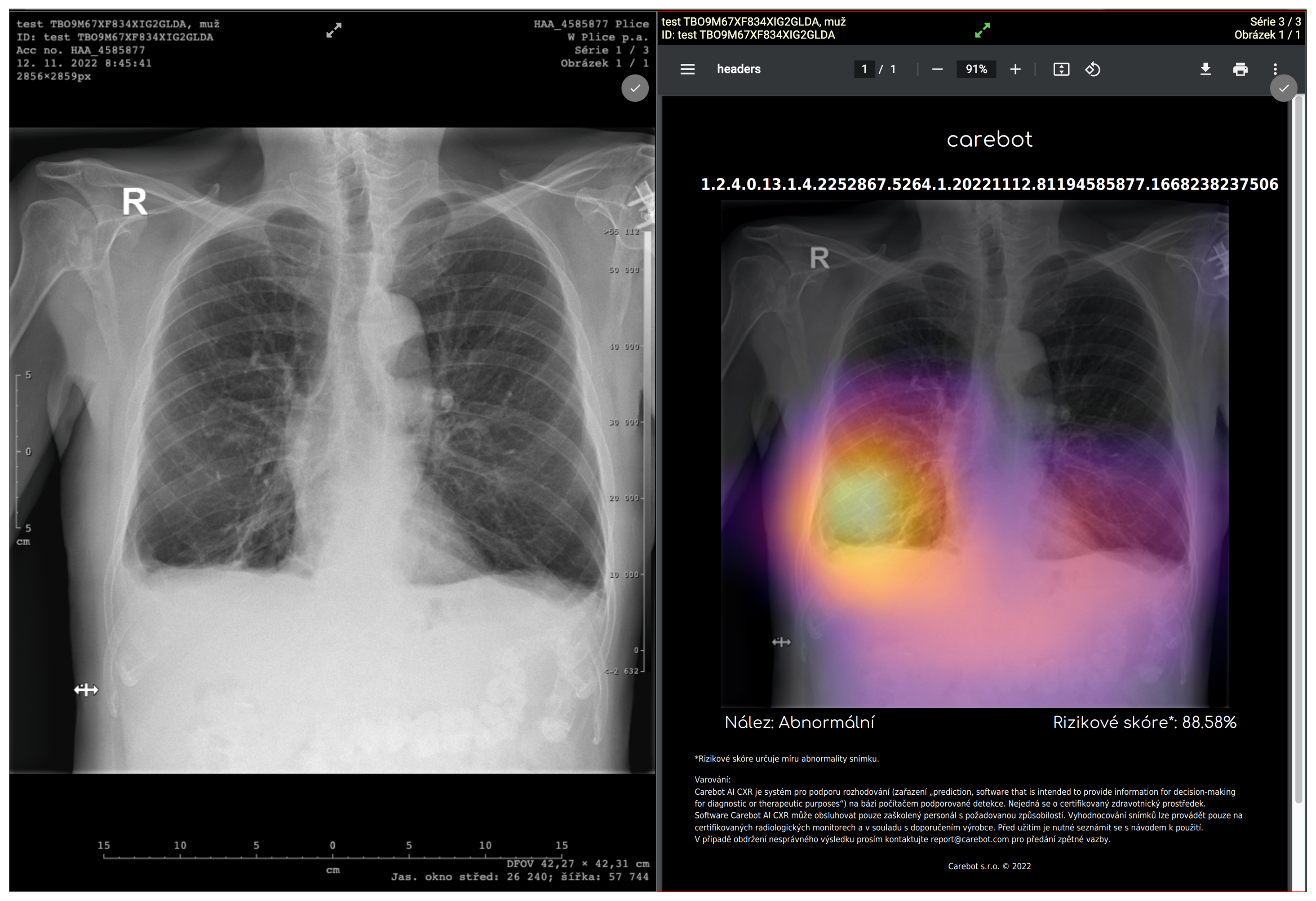Open the PDF viewer more actions menu
The height and width of the screenshot is (901, 1316).
[1275, 69]
